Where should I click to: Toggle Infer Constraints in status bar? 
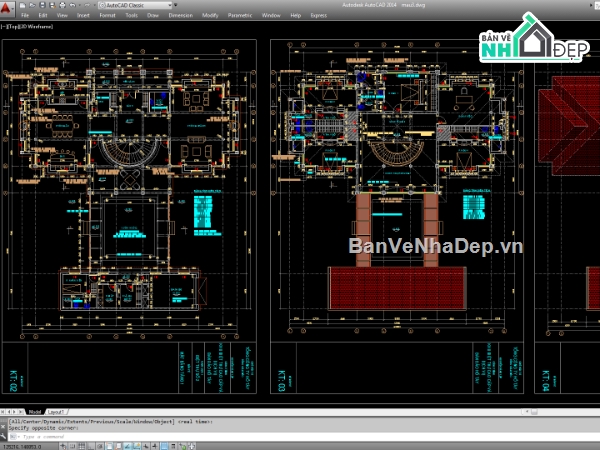tap(63, 447)
